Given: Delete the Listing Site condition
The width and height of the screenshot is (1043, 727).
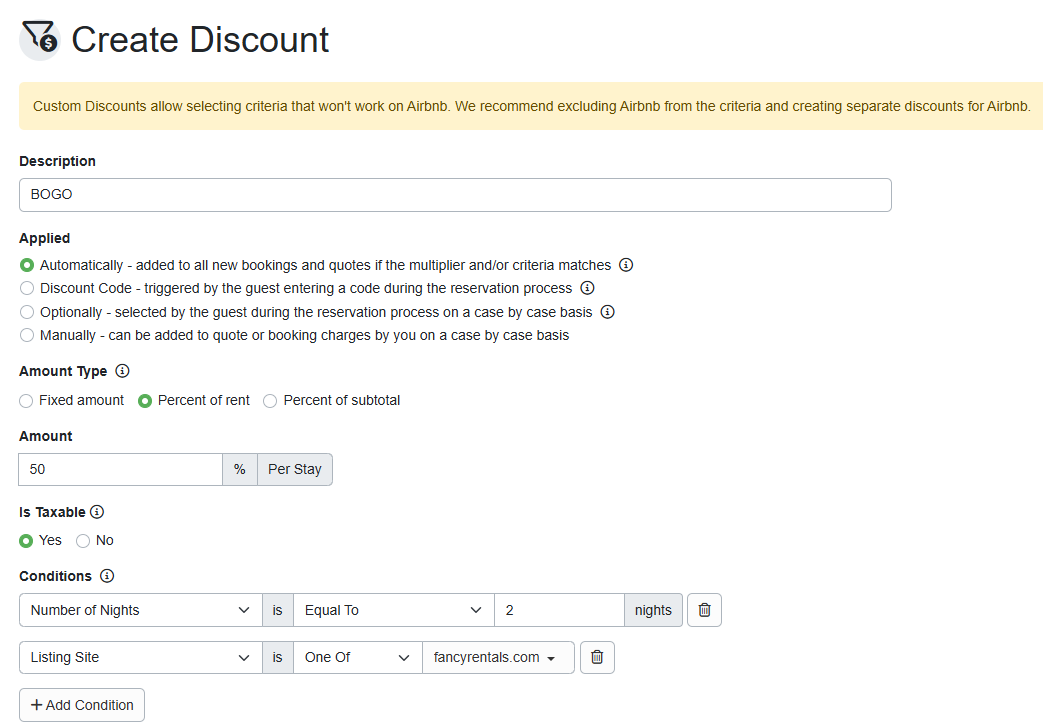Looking at the screenshot, I should (x=597, y=657).
